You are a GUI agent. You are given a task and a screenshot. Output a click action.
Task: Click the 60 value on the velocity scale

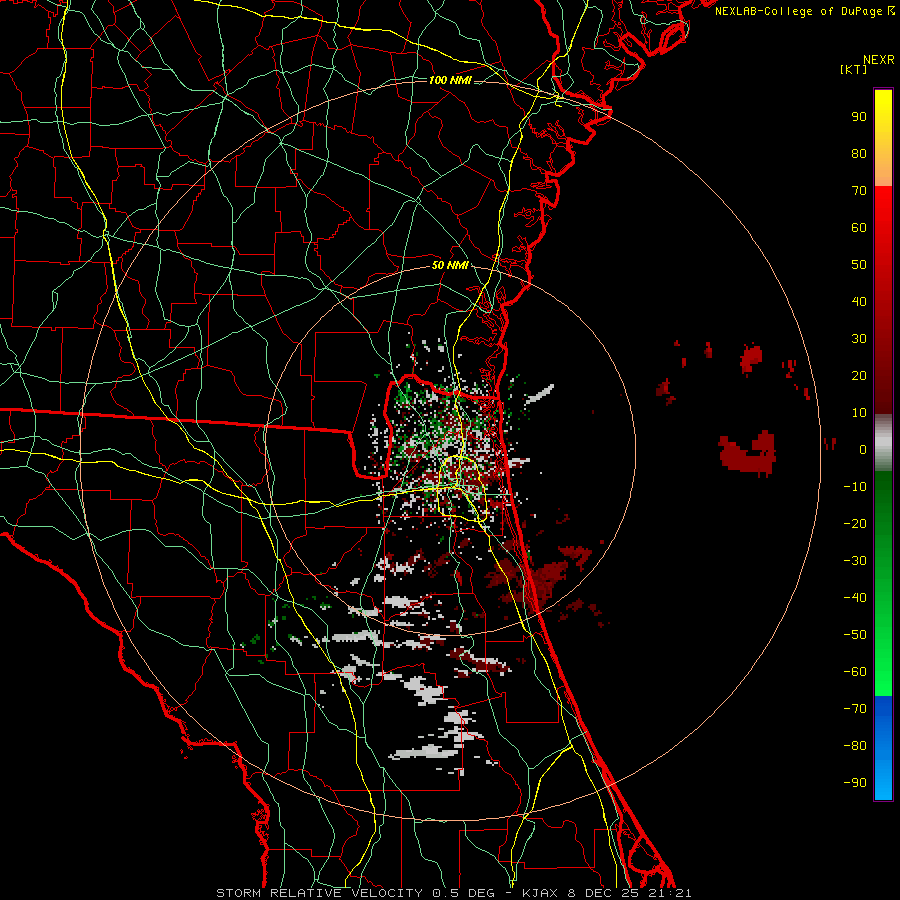[x=859, y=227]
